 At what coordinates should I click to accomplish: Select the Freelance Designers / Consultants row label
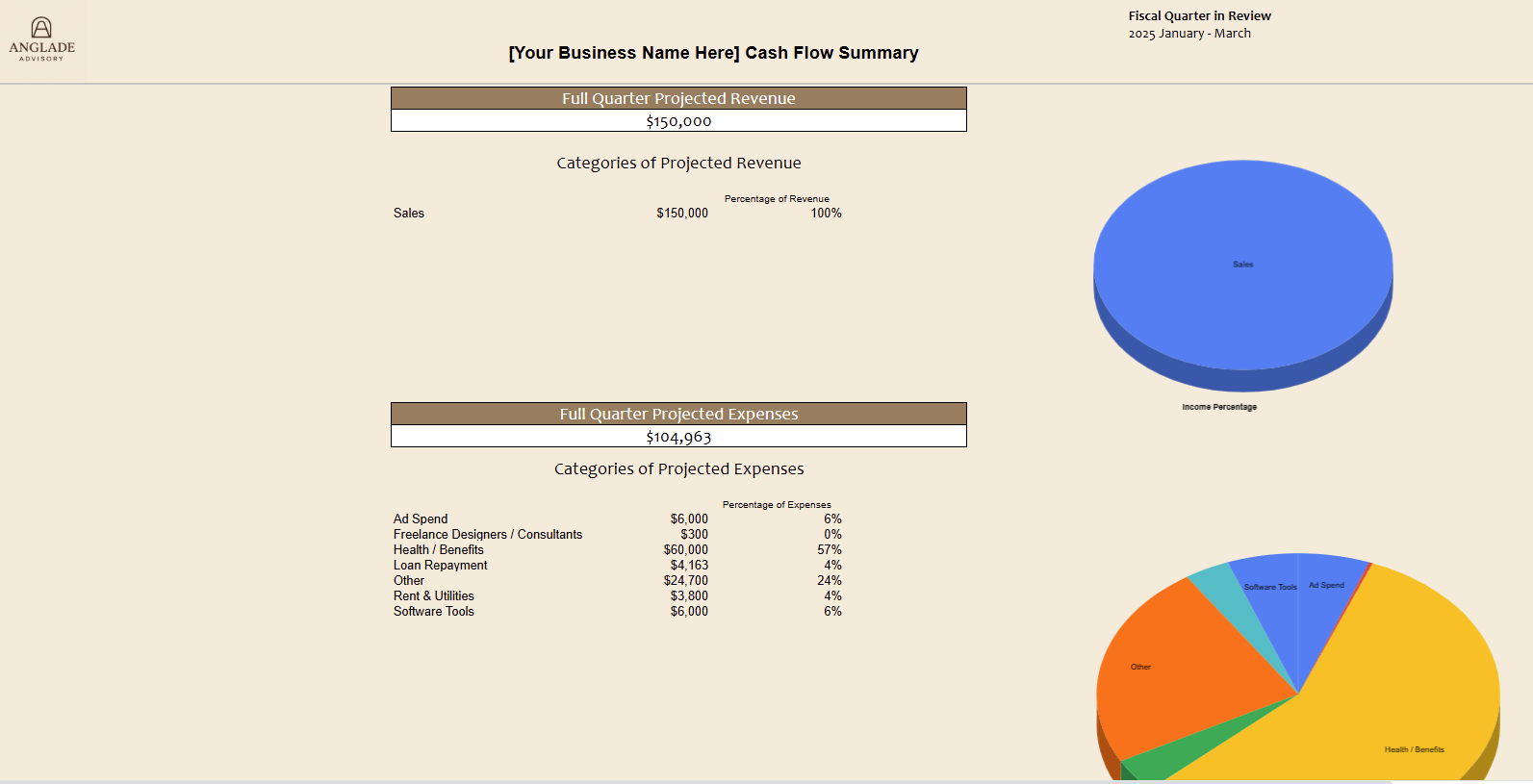click(488, 535)
